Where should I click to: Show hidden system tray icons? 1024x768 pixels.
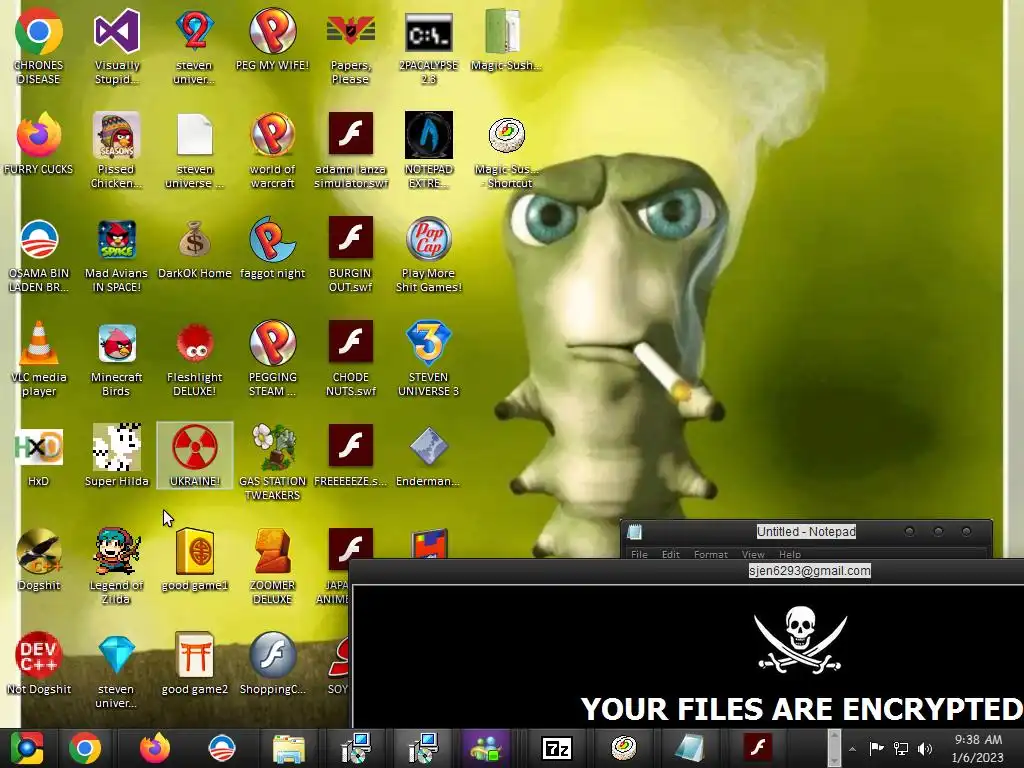pos(852,749)
